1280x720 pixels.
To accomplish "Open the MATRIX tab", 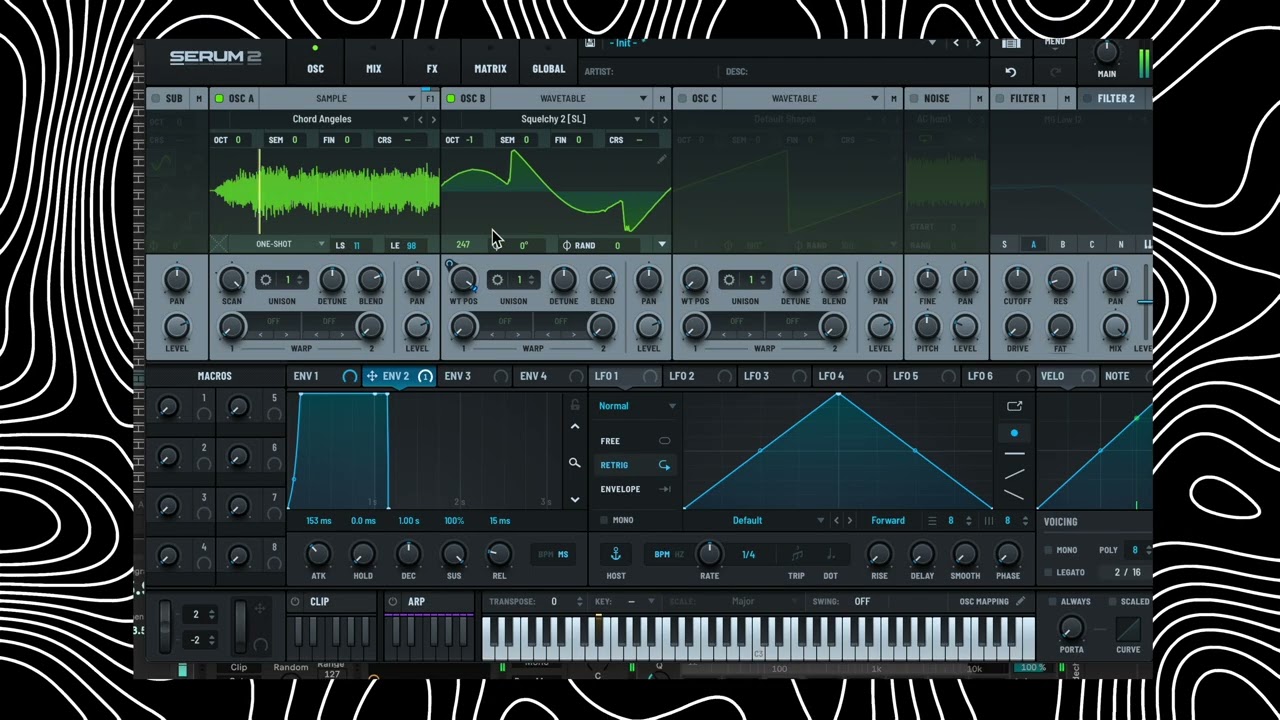I will pos(490,69).
